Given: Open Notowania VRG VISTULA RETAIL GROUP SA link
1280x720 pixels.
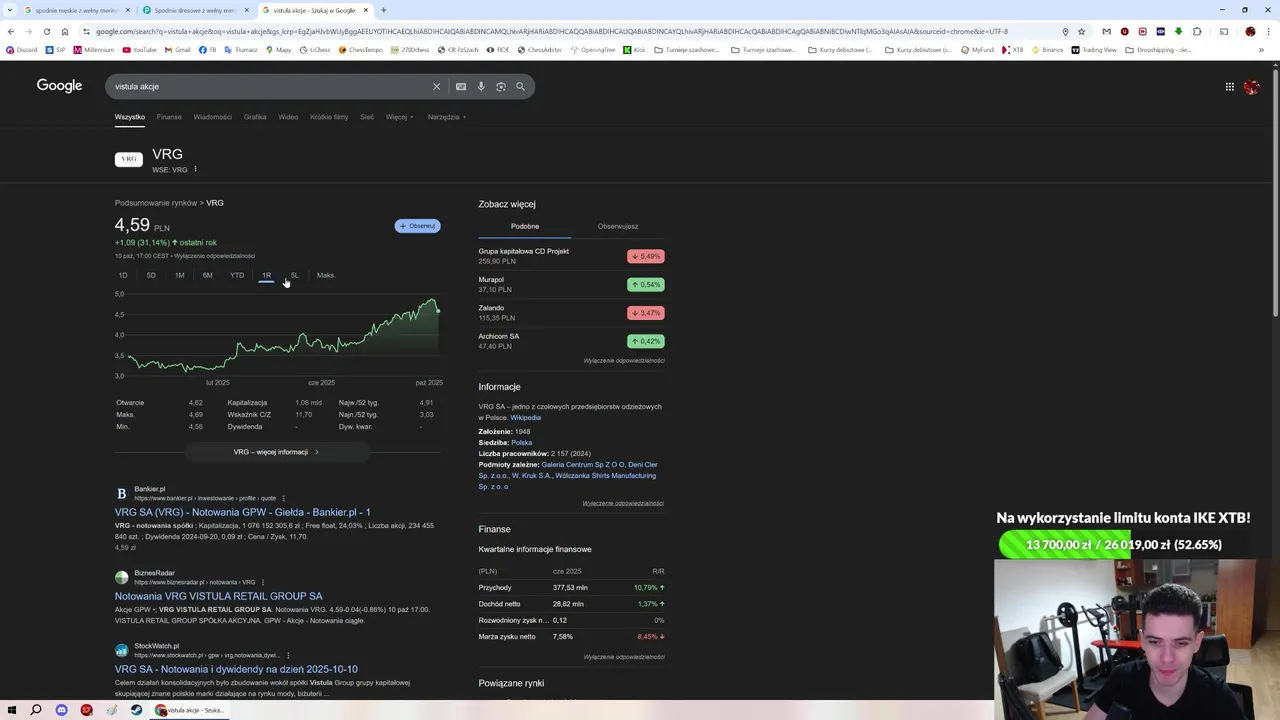Looking at the screenshot, I should pos(218,596).
